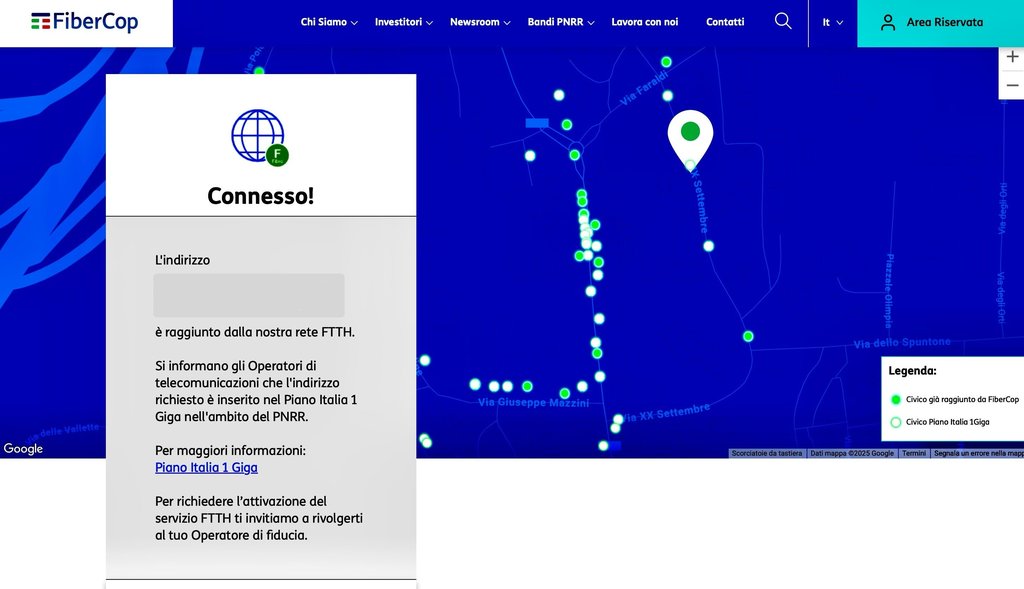Expand the Bandi PNRR menu
The image size is (1024, 589).
click(561, 22)
